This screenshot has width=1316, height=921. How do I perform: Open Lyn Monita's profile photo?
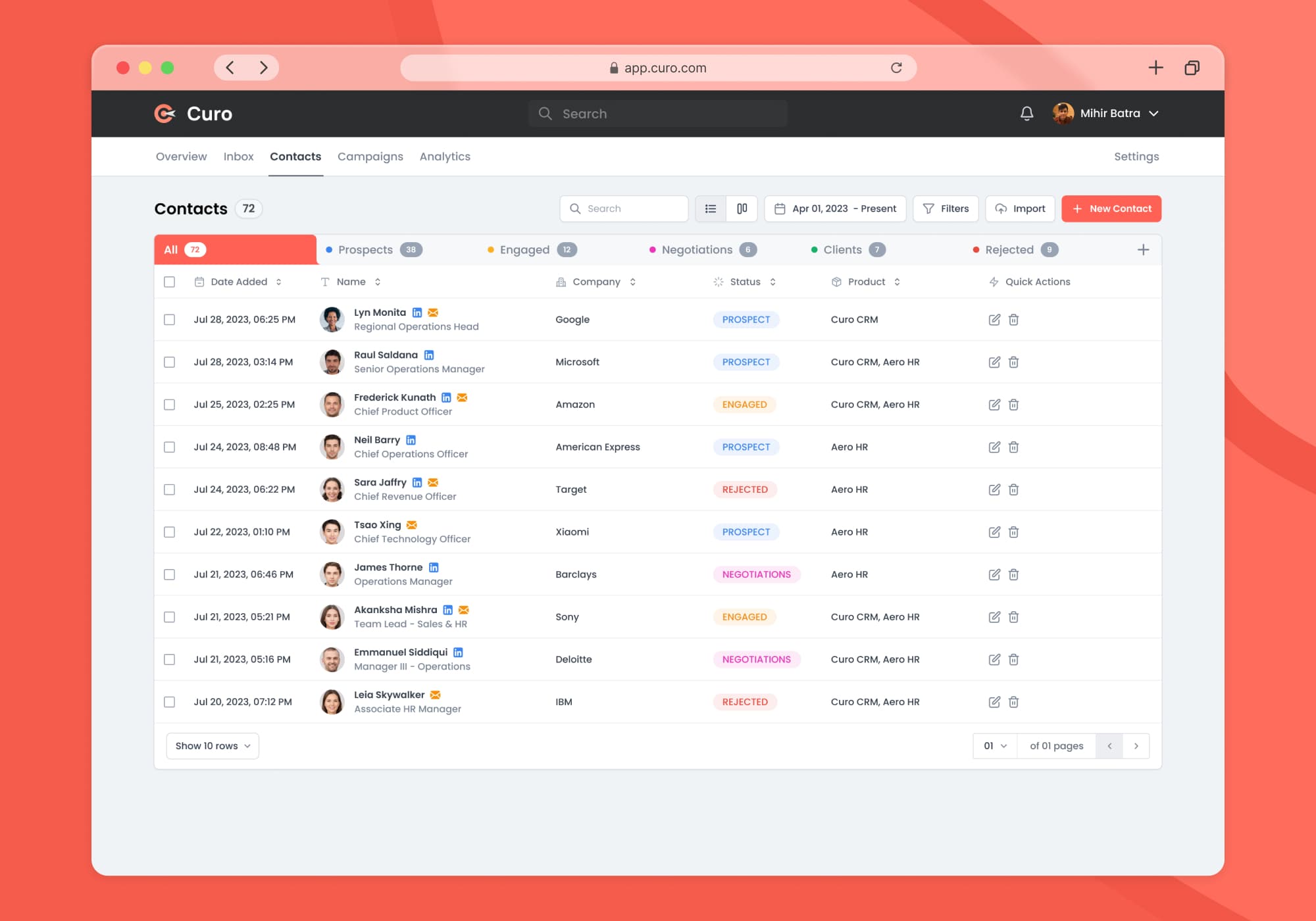pyautogui.click(x=332, y=320)
